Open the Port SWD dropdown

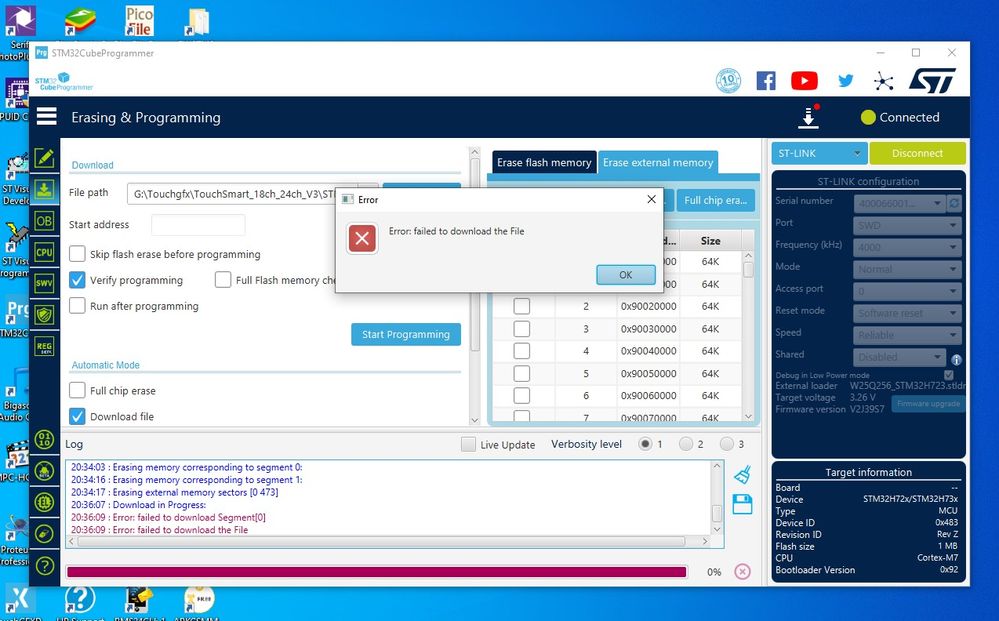[907, 225]
